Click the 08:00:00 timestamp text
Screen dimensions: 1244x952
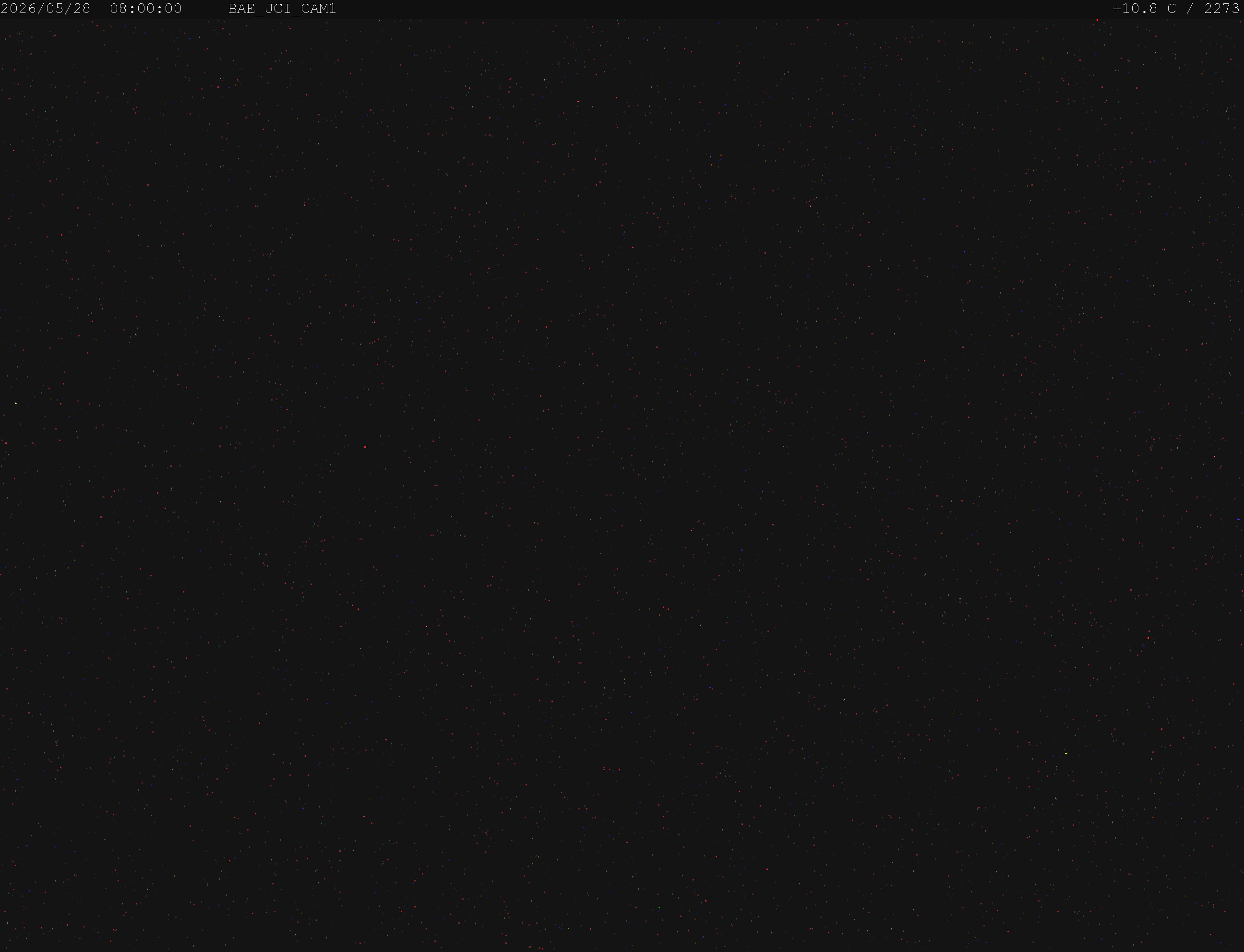145,9
